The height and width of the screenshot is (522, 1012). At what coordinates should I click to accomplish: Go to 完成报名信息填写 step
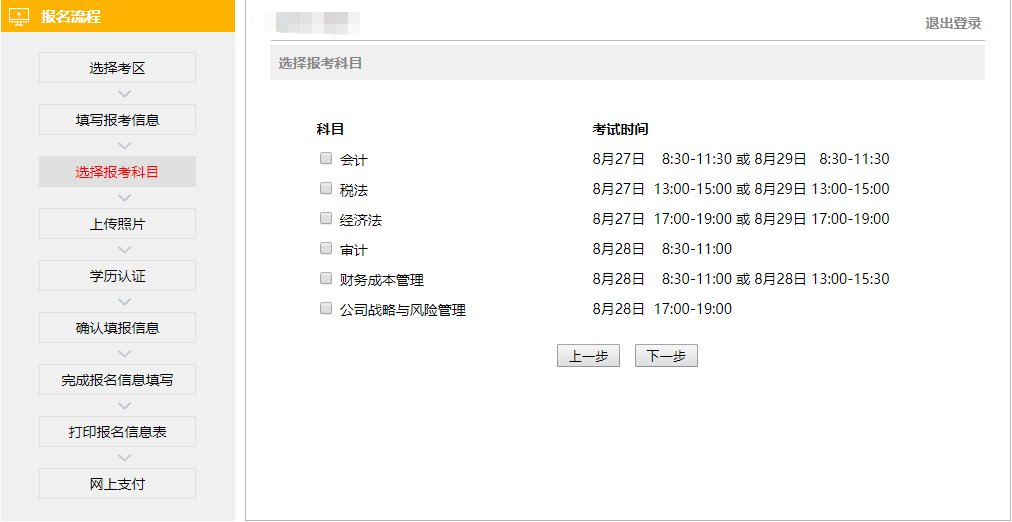117,380
